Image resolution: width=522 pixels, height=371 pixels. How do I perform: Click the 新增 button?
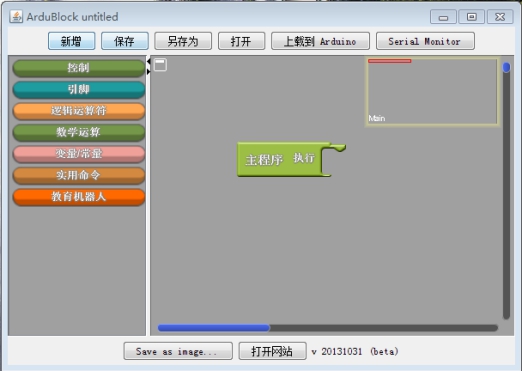pos(72,41)
